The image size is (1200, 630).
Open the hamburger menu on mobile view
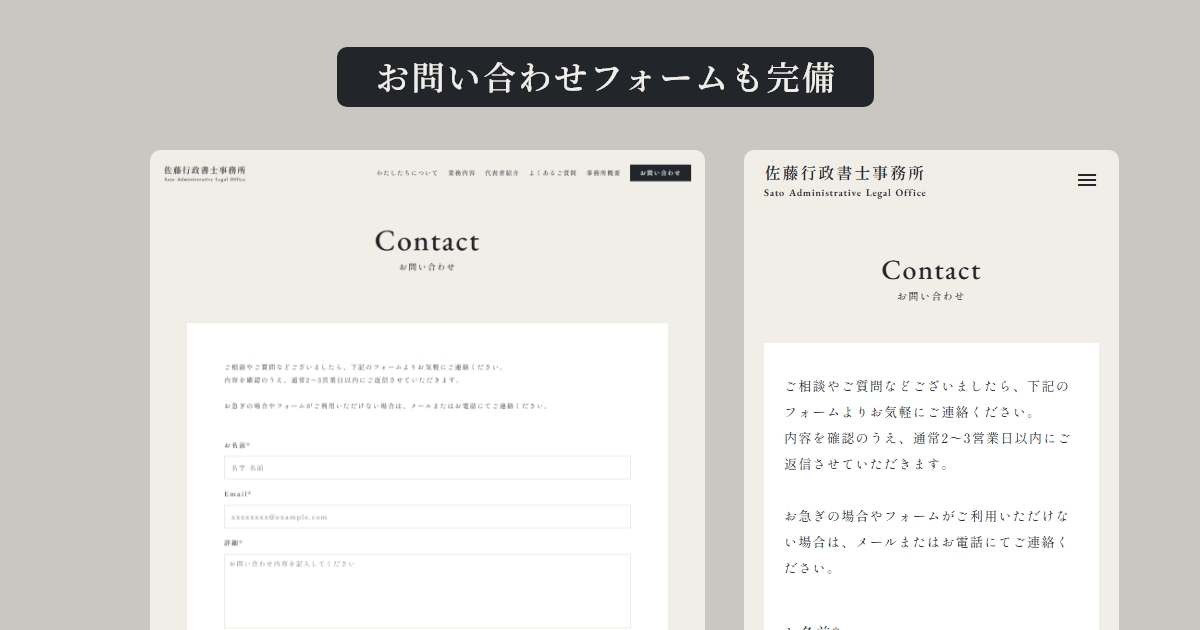[1086, 180]
